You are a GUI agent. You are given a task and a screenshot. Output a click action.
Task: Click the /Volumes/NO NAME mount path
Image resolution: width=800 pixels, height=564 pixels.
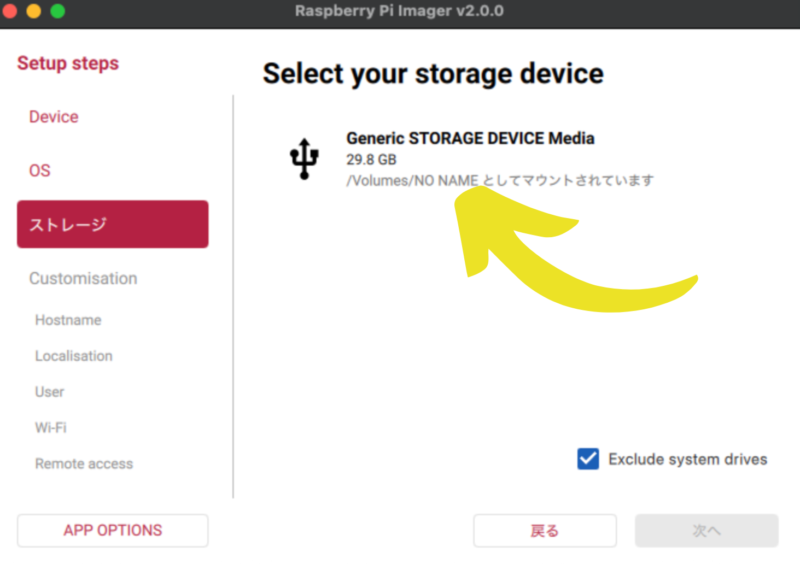[x=412, y=180]
